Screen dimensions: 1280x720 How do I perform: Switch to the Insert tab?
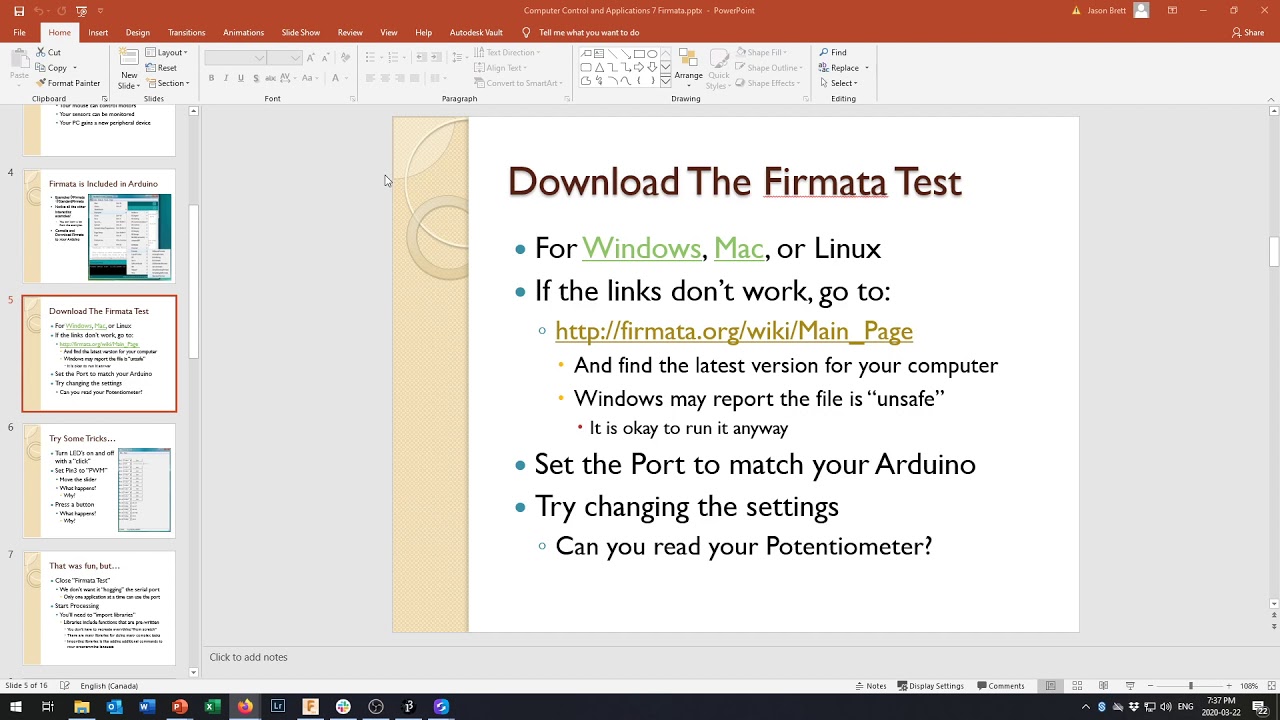coord(98,32)
